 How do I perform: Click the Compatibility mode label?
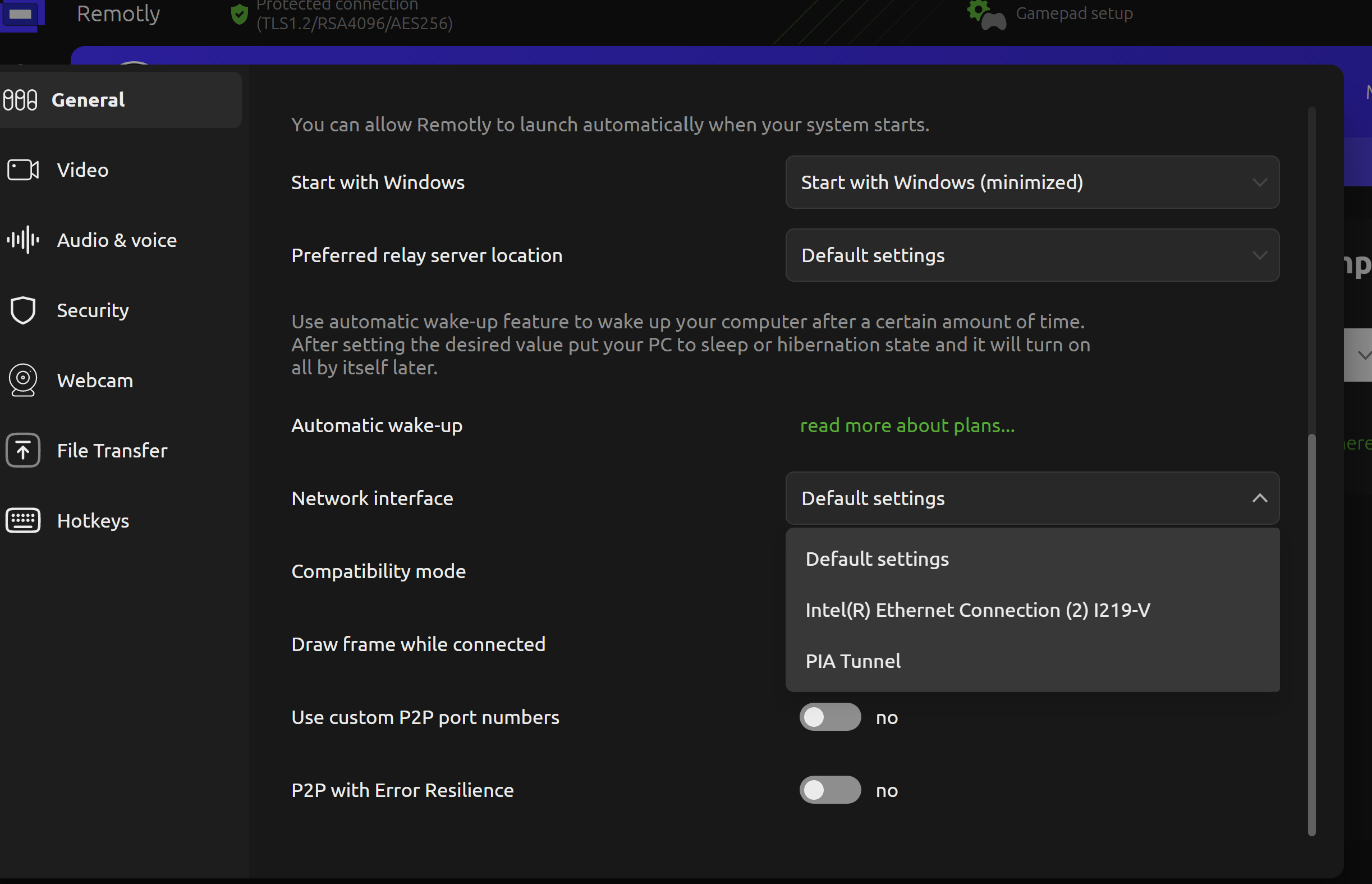[379, 571]
